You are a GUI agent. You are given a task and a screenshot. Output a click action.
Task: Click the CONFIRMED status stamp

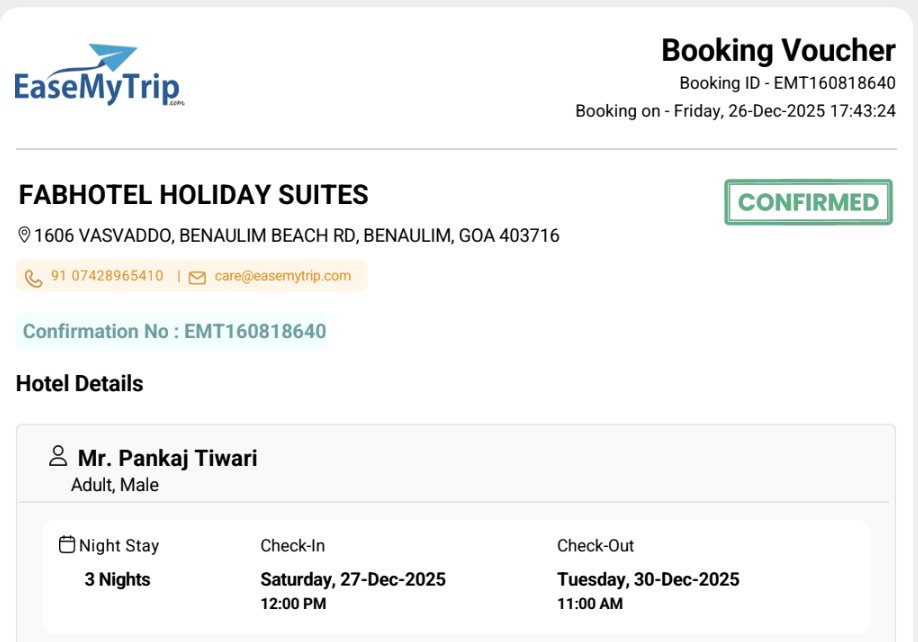point(808,203)
